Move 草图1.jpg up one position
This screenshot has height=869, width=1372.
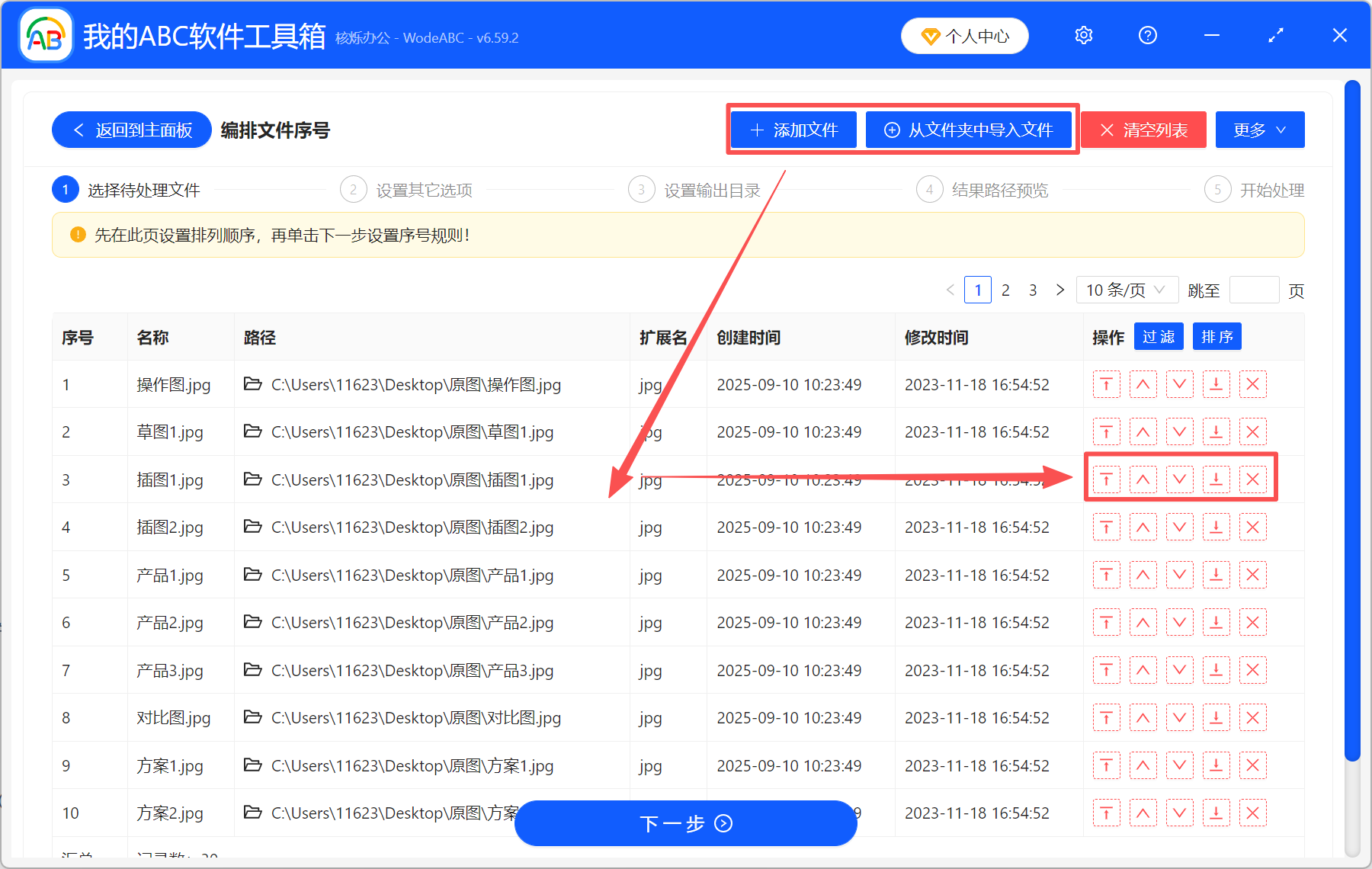coord(1143,432)
